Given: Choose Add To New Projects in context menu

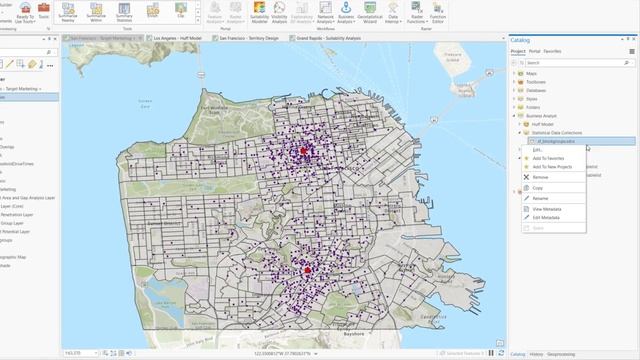Looking at the screenshot, I should coord(554,167).
